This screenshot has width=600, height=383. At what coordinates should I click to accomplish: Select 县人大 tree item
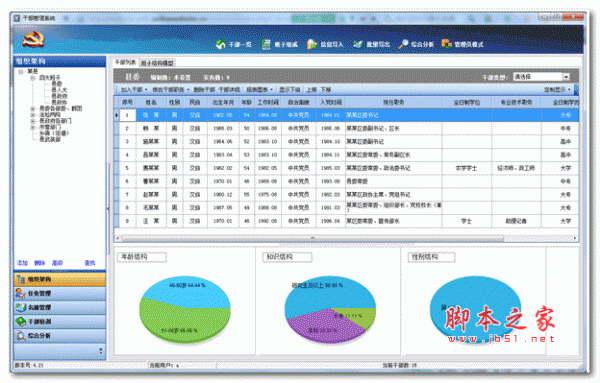(59, 90)
